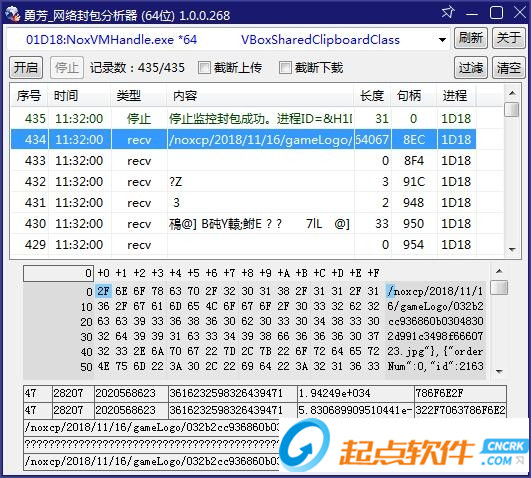531x478 pixels.
Task: Click the row of question marks text
Action: point(152,444)
